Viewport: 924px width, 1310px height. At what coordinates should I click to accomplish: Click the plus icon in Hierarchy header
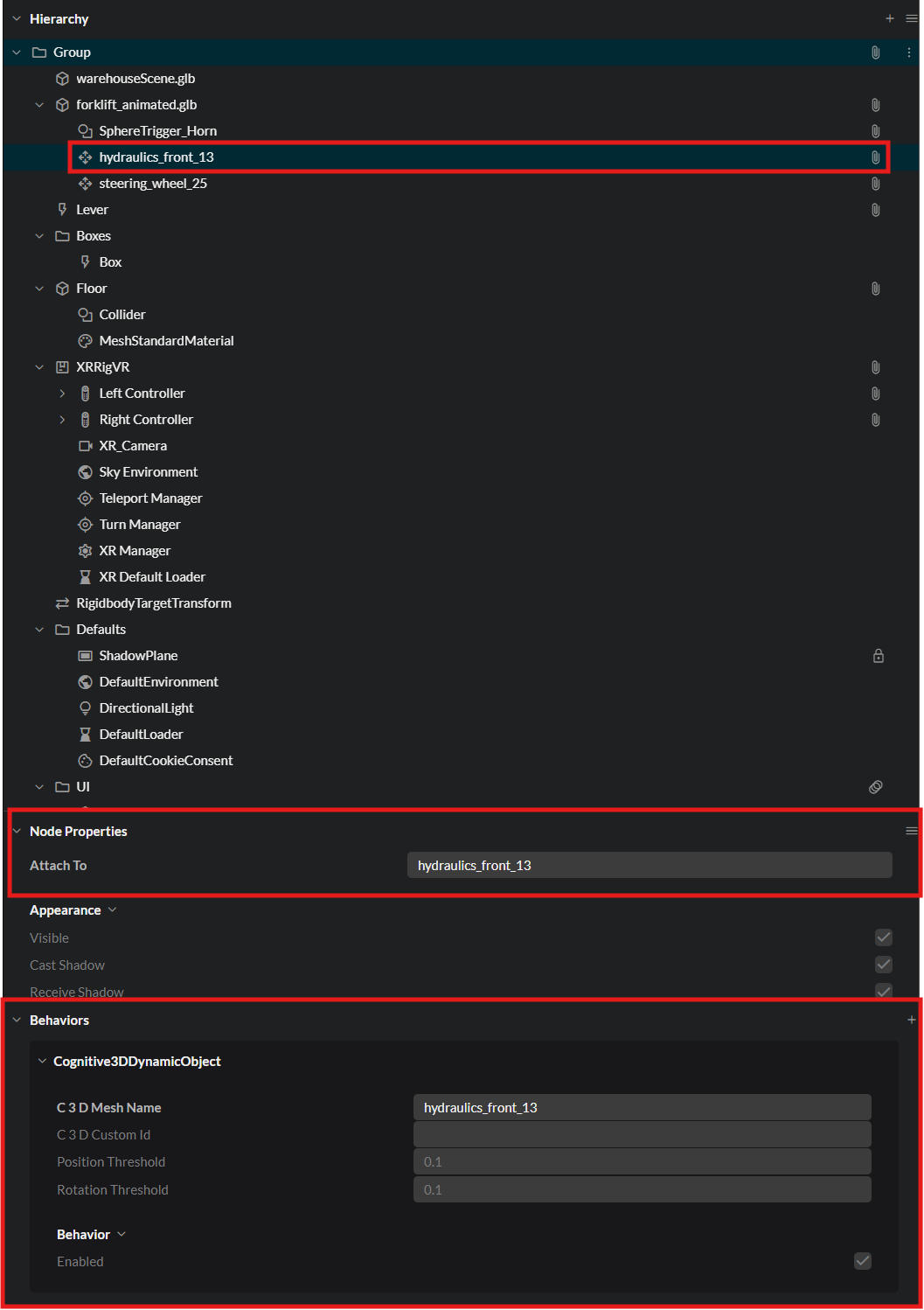(890, 18)
